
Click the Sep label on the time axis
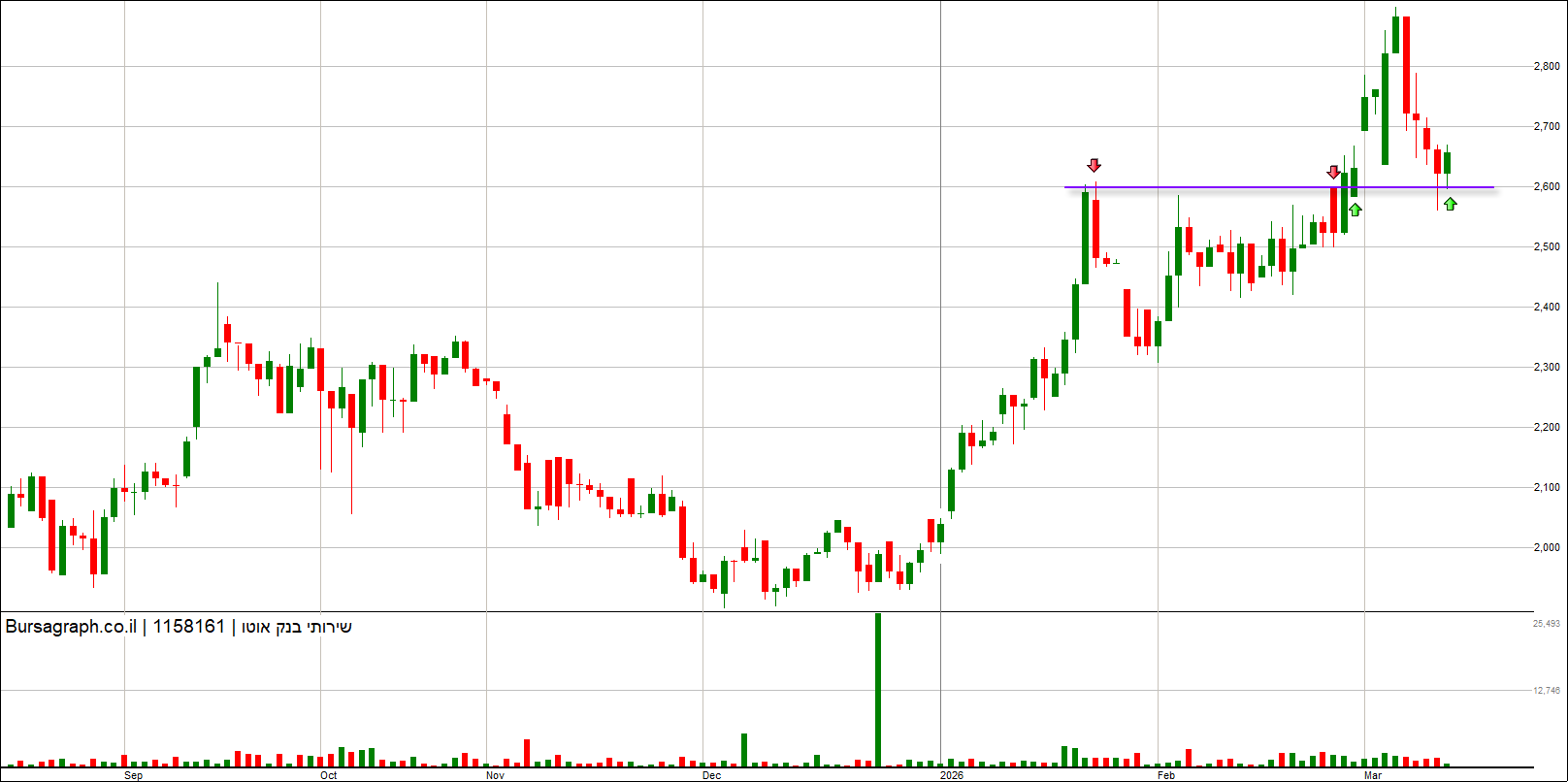(x=134, y=775)
